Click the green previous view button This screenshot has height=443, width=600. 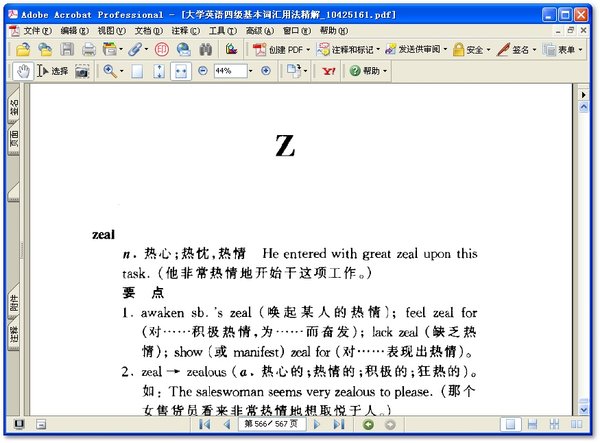[x=368, y=425]
